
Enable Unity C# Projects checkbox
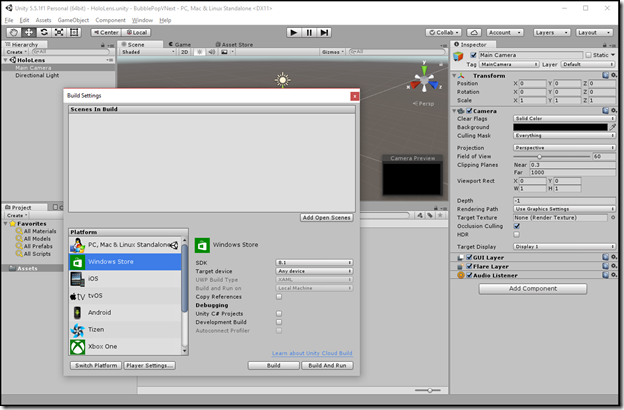click(x=279, y=314)
